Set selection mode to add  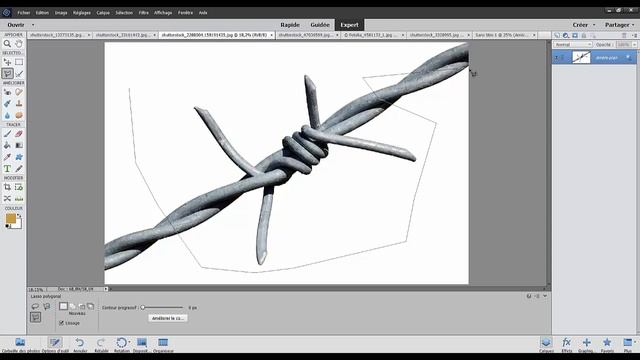pyautogui.click(x=73, y=306)
